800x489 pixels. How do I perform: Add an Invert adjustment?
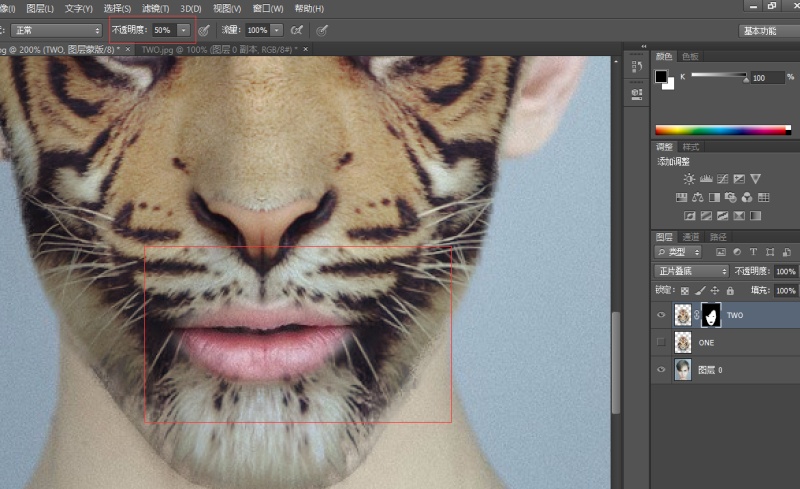(x=689, y=216)
